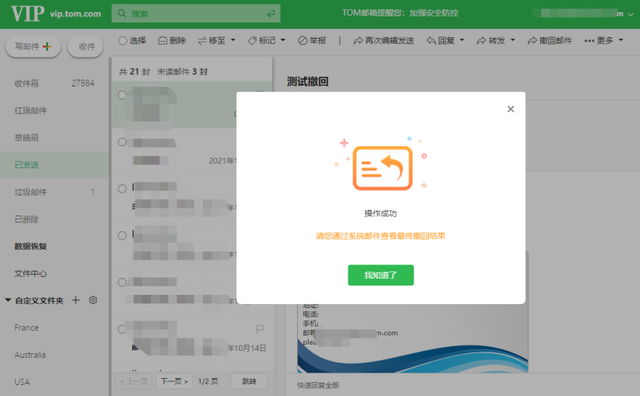Select the 2021年 email's radio circle
Image resolution: width=640 pixels, height=396 pixels.
[122, 142]
